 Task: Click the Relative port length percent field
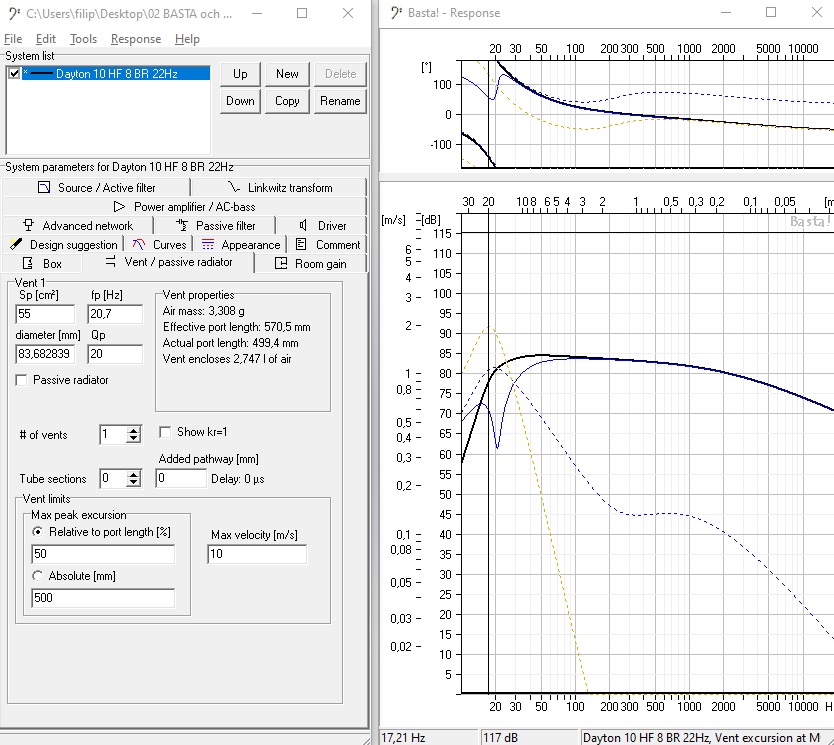click(x=103, y=554)
